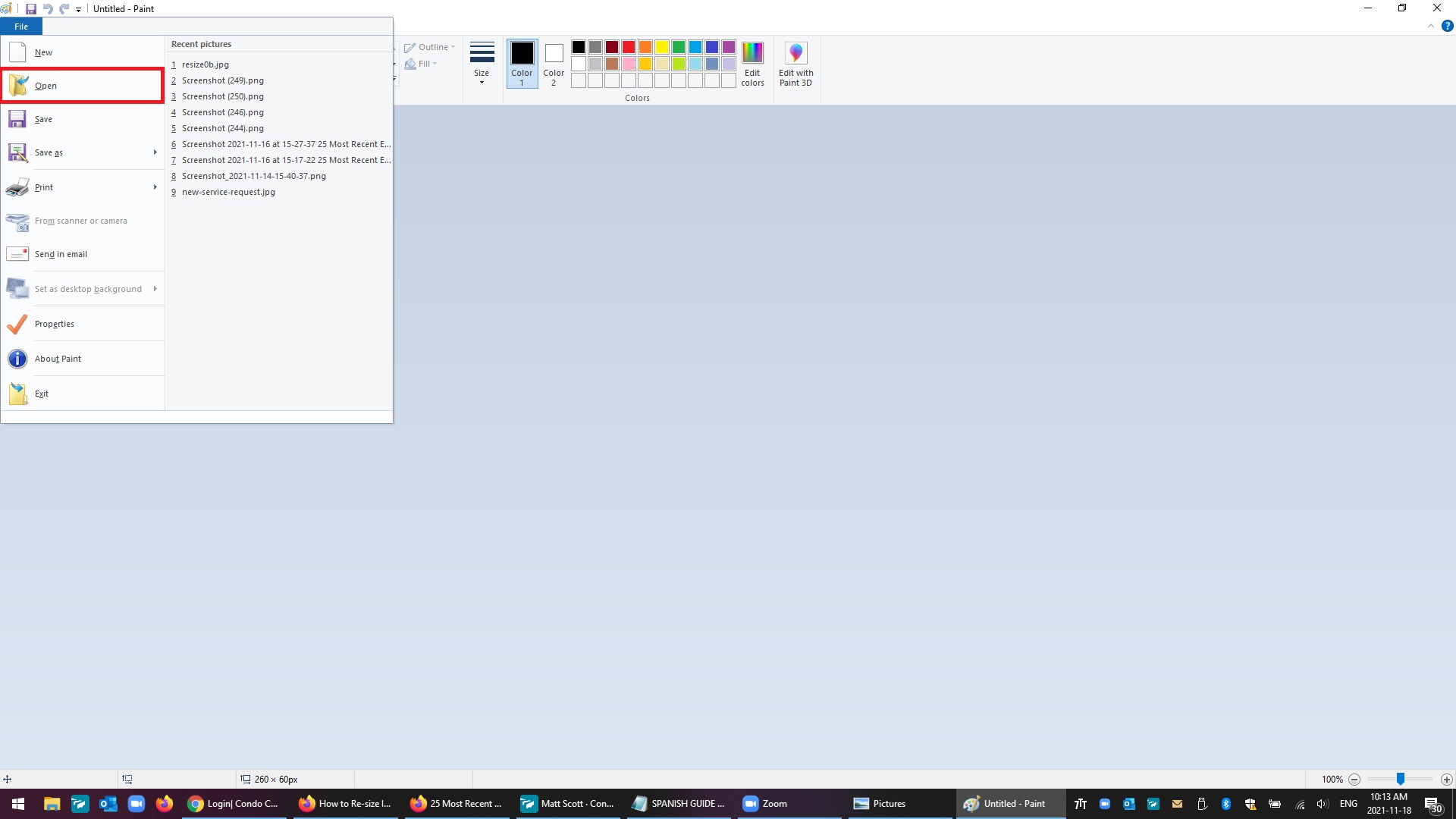Image resolution: width=1456 pixels, height=819 pixels.
Task: Choose Save from the File menu
Action: click(x=83, y=119)
